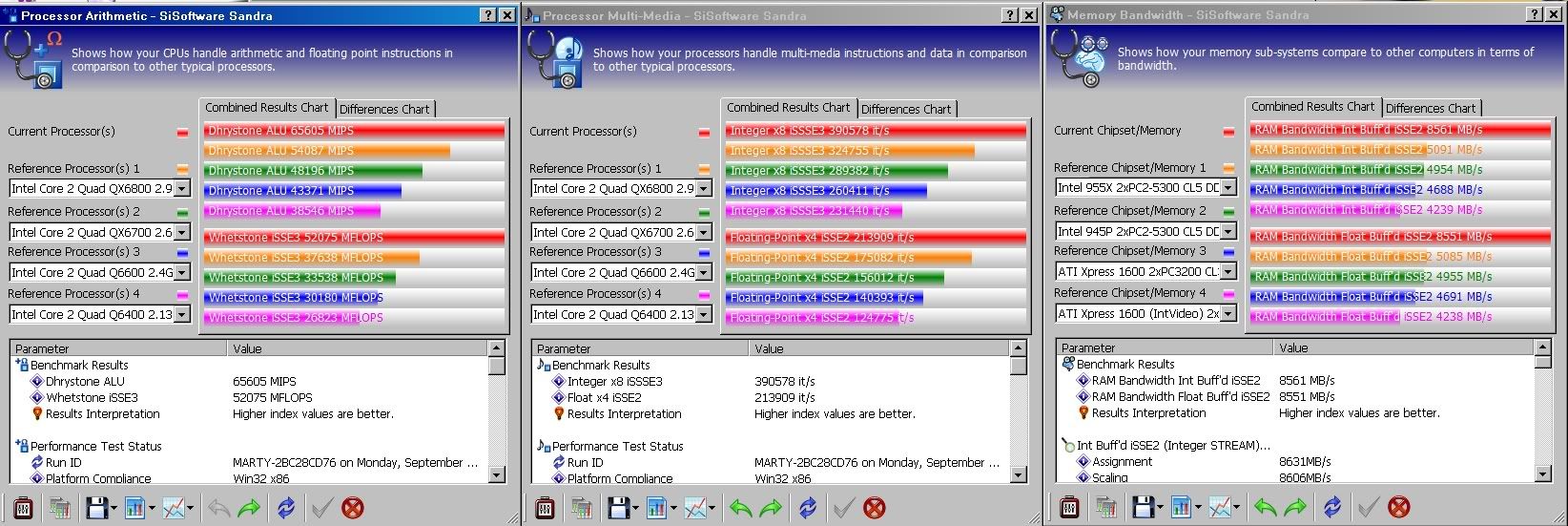Click red cancel icon in Processor Arithmetic toolbar
1568x526 pixels.
point(352,508)
